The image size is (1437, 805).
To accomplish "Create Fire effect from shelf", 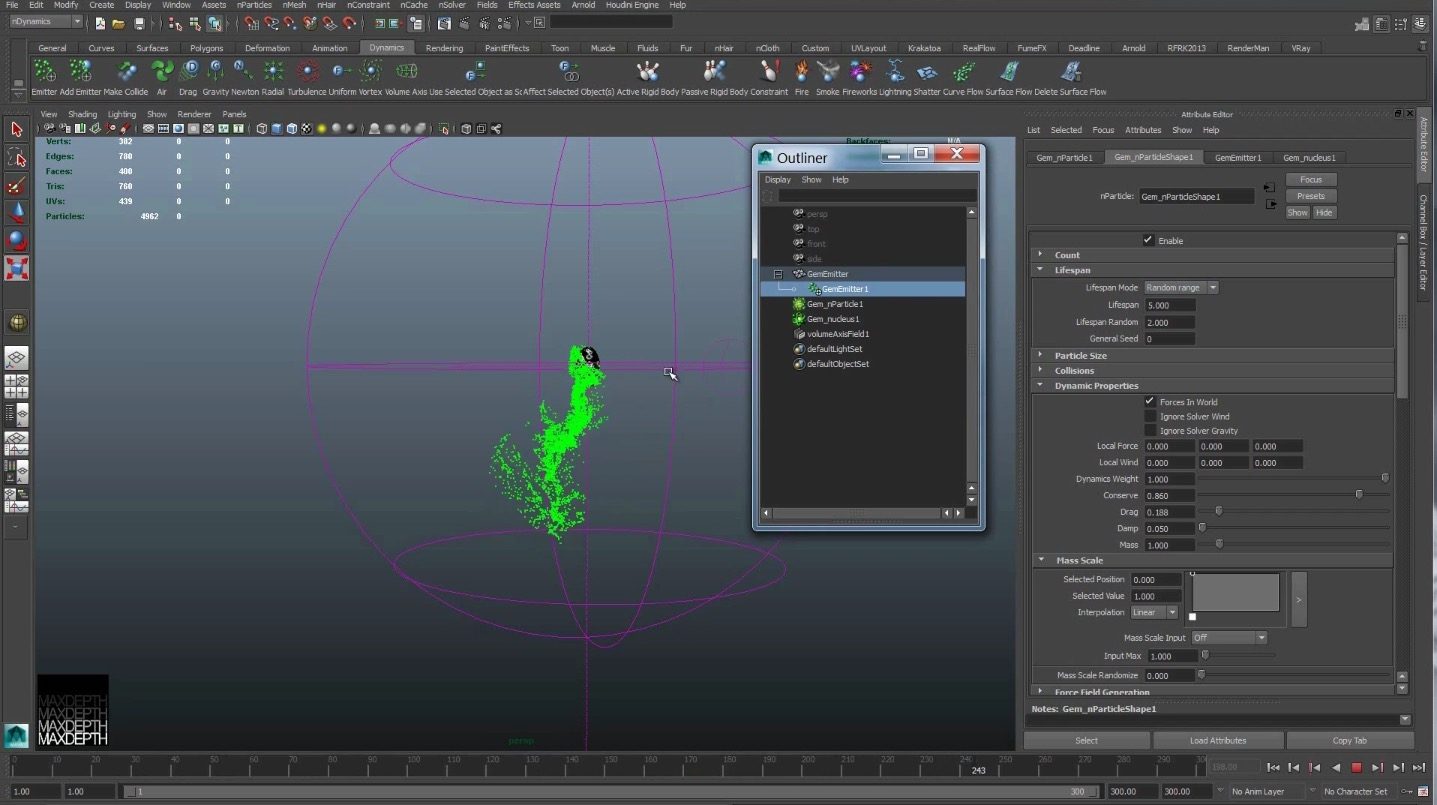I will (801, 71).
